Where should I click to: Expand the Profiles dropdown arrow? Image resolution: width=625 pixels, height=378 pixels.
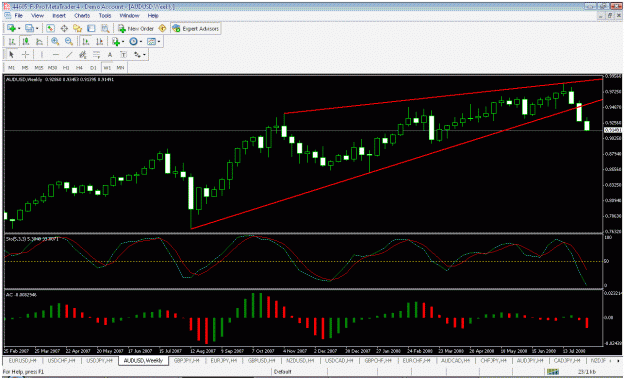pos(37,28)
